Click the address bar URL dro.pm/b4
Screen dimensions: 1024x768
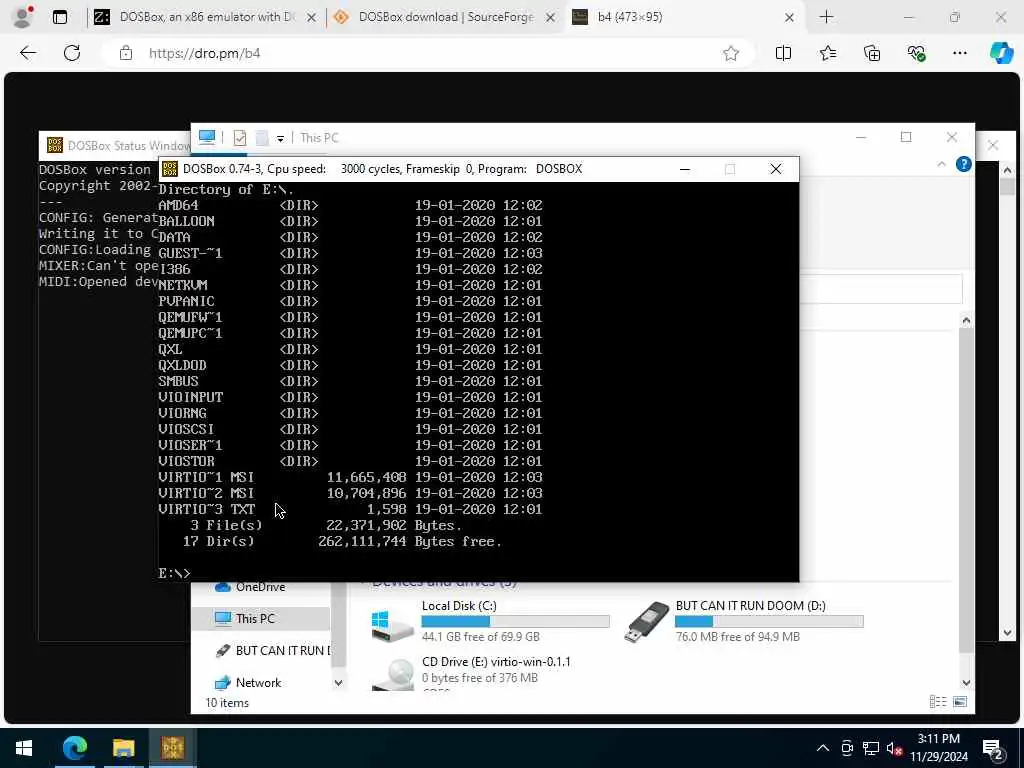point(204,53)
